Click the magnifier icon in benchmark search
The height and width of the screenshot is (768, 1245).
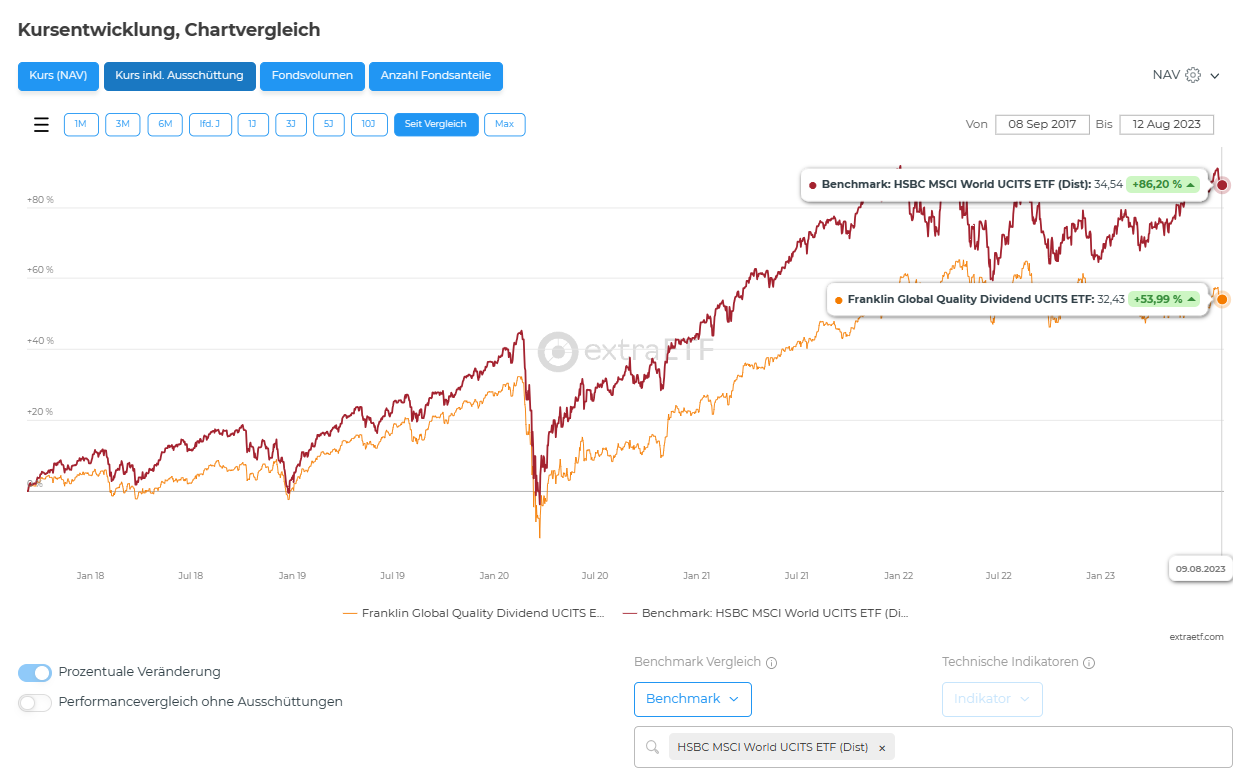(652, 747)
